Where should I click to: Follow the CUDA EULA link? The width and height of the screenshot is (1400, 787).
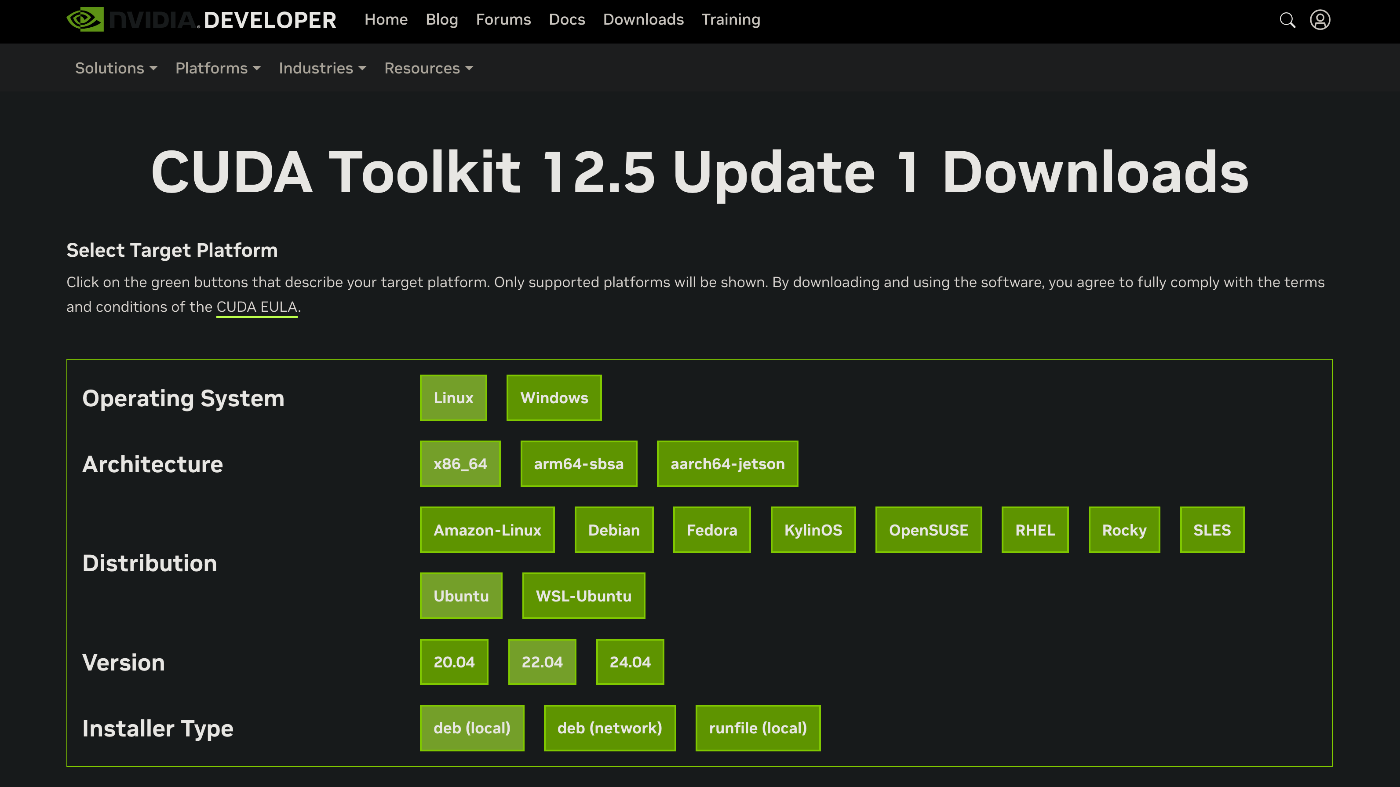[x=257, y=307]
